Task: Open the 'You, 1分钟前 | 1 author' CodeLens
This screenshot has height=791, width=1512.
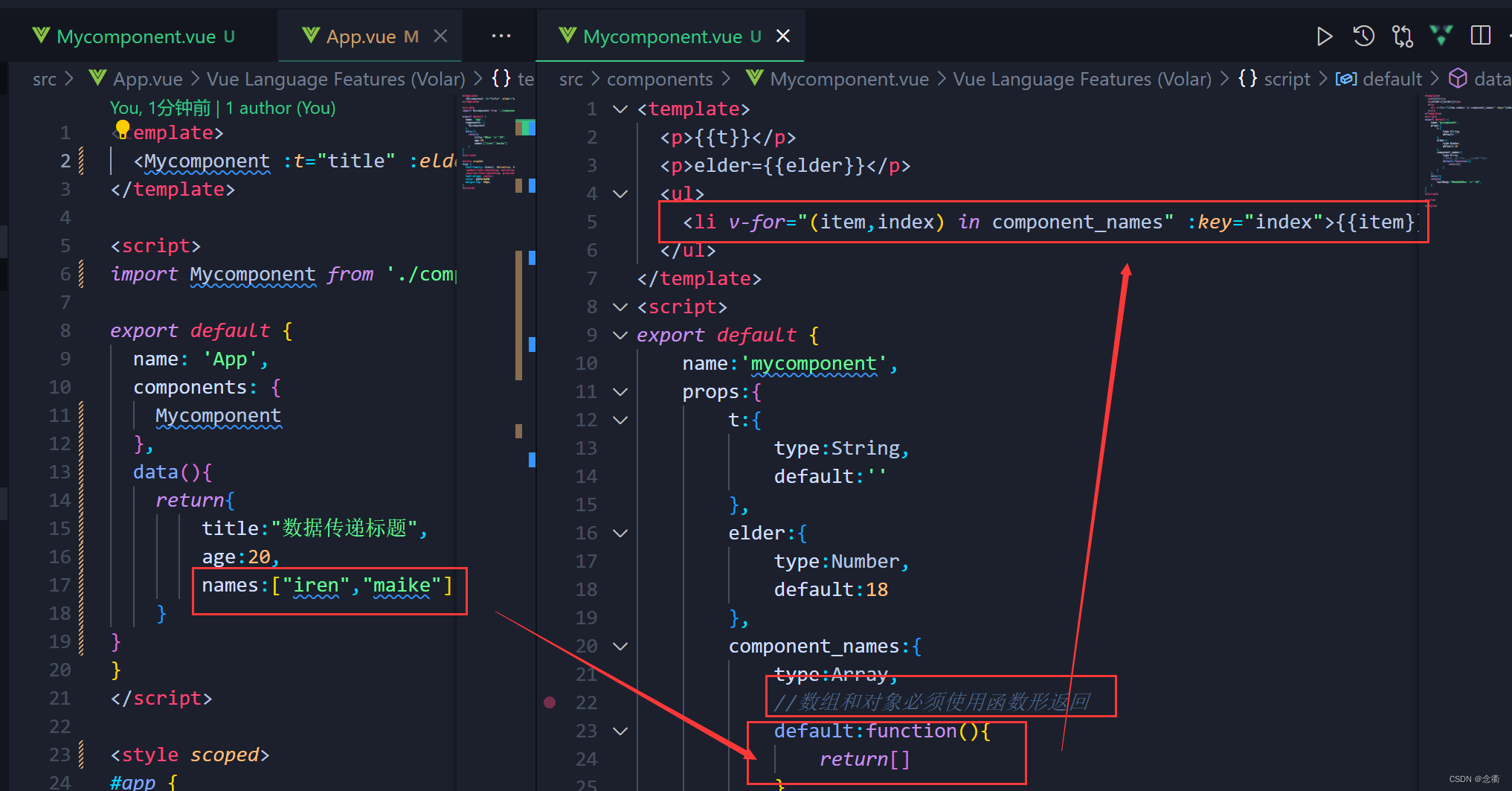Action: pyautogui.click(x=223, y=108)
